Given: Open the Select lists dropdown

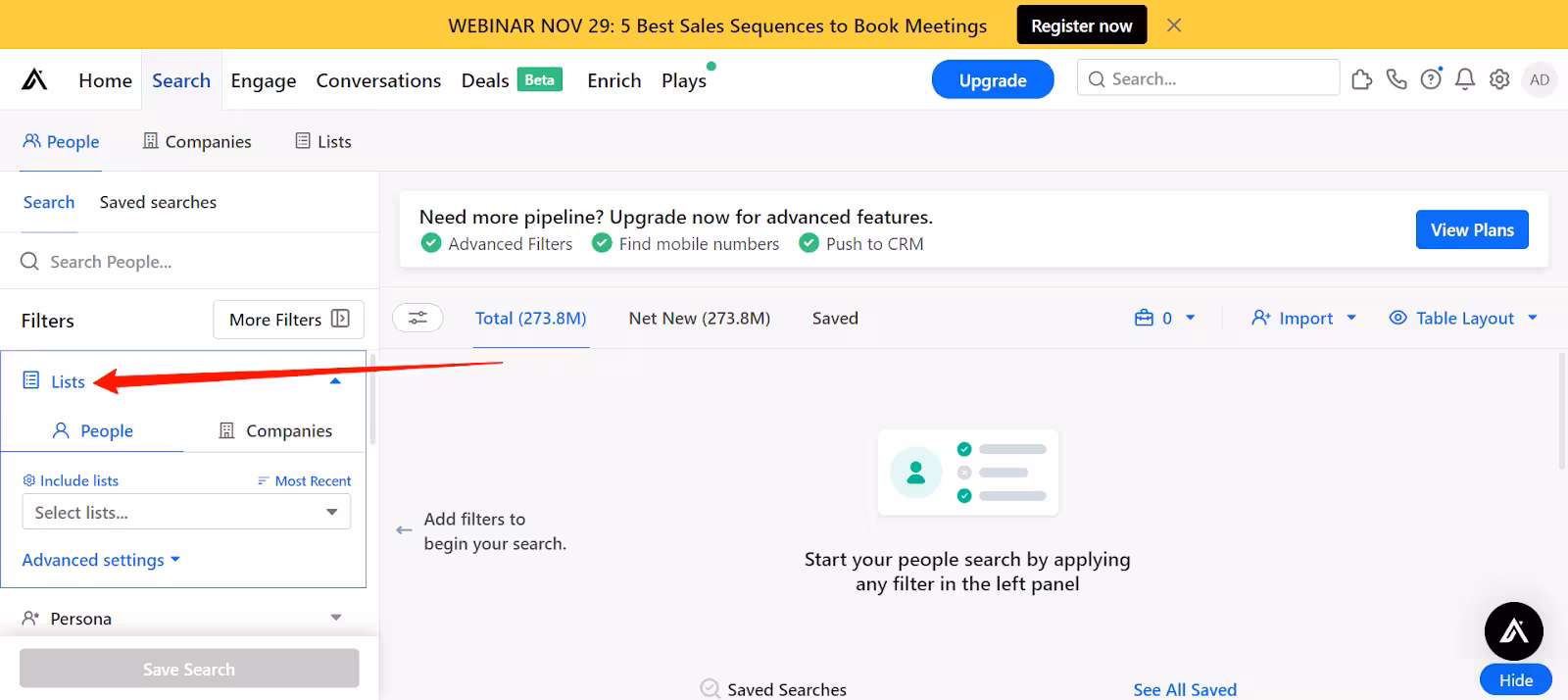Looking at the screenshot, I should pyautogui.click(x=186, y=512).
